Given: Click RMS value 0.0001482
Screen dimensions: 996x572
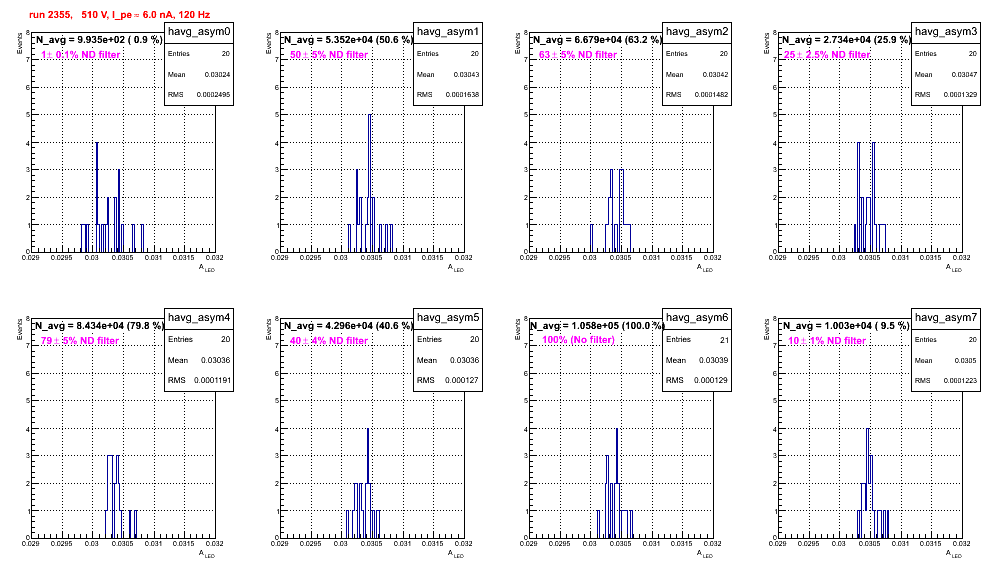Looking at the screenshot, I should click(x=710, y=95).
